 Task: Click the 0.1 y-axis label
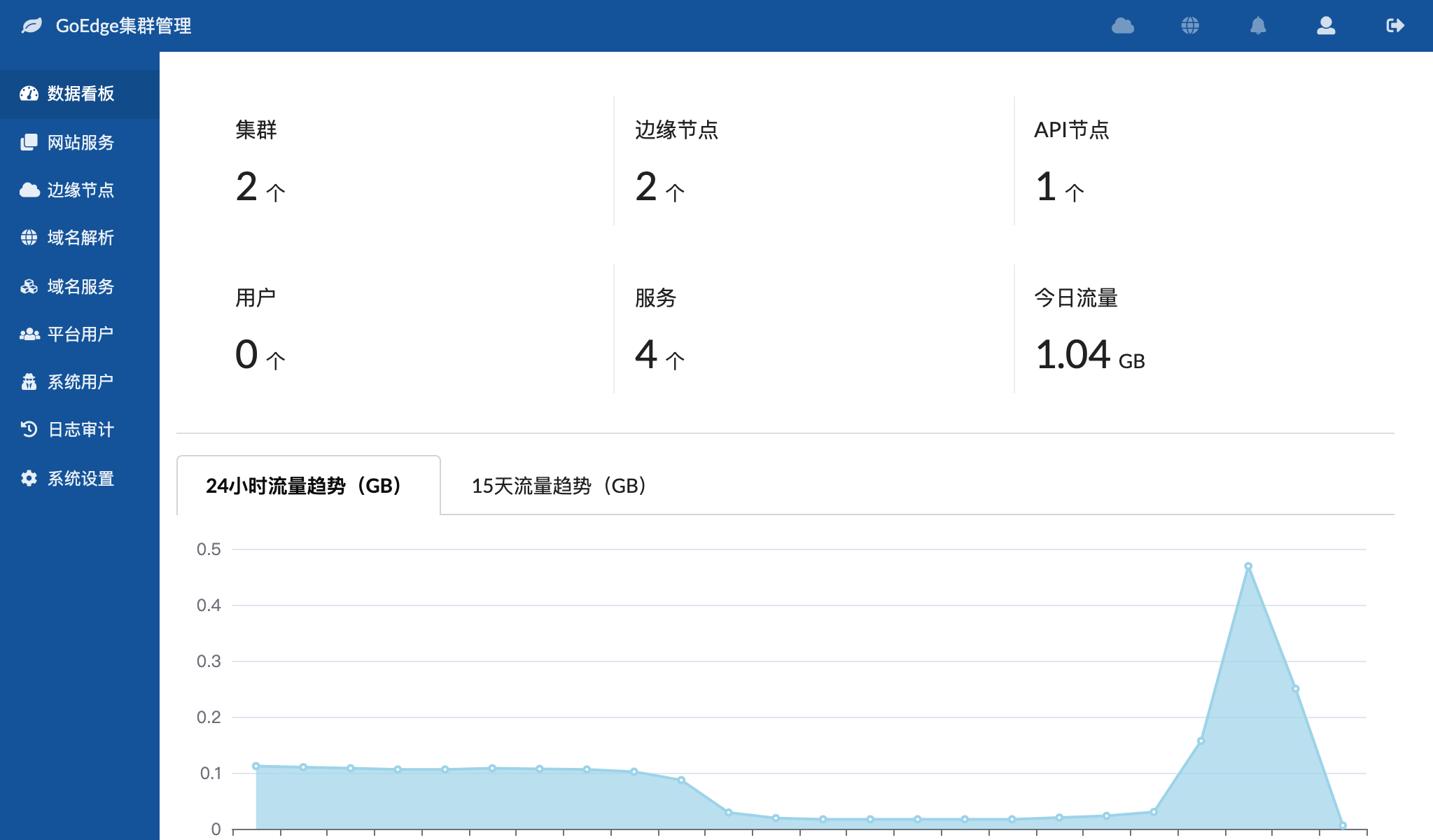coord(210,773)
